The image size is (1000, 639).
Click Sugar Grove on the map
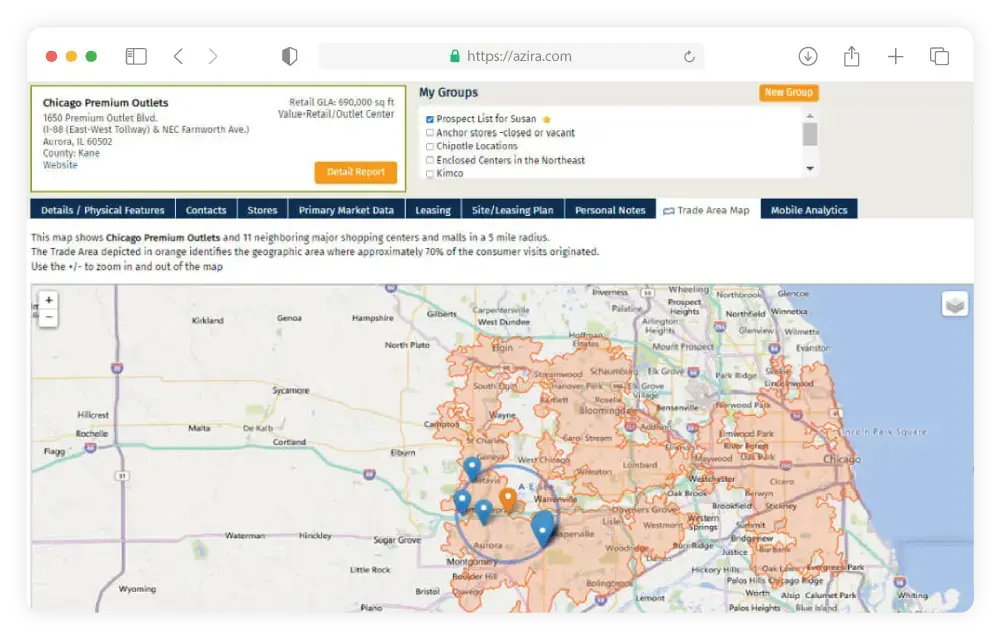(x=397, y=540)
